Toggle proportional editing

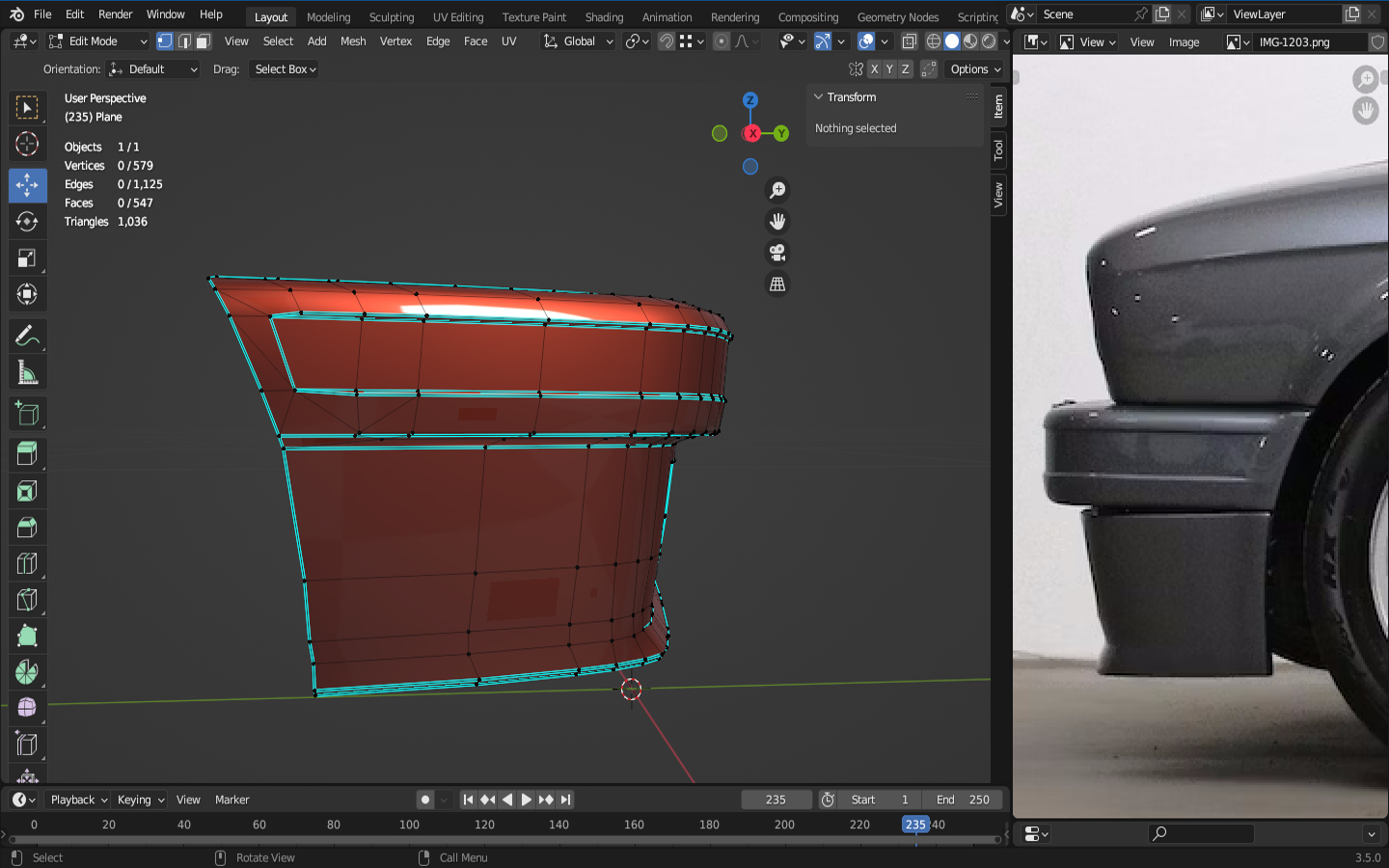(722, 41)
